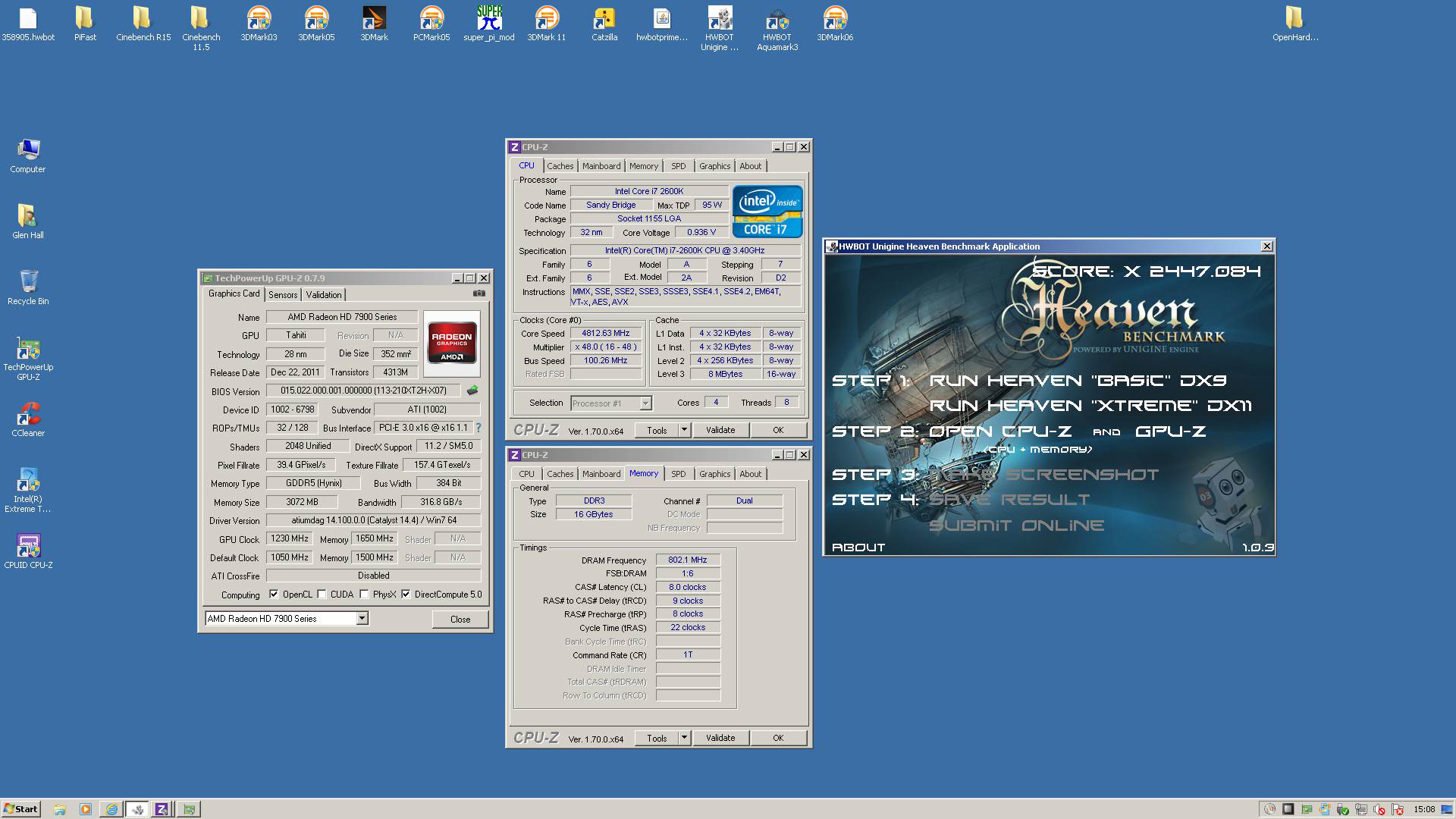Screen dimensions: 1456x819
Task: Launch the 3DMark desktop shortcut
Action: pos(374,24)
